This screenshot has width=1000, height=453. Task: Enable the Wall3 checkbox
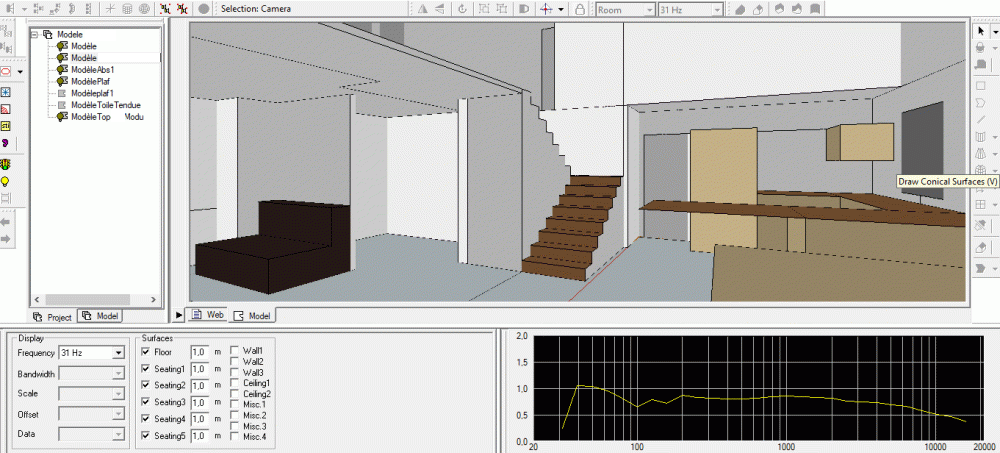[x=234, y=372]
